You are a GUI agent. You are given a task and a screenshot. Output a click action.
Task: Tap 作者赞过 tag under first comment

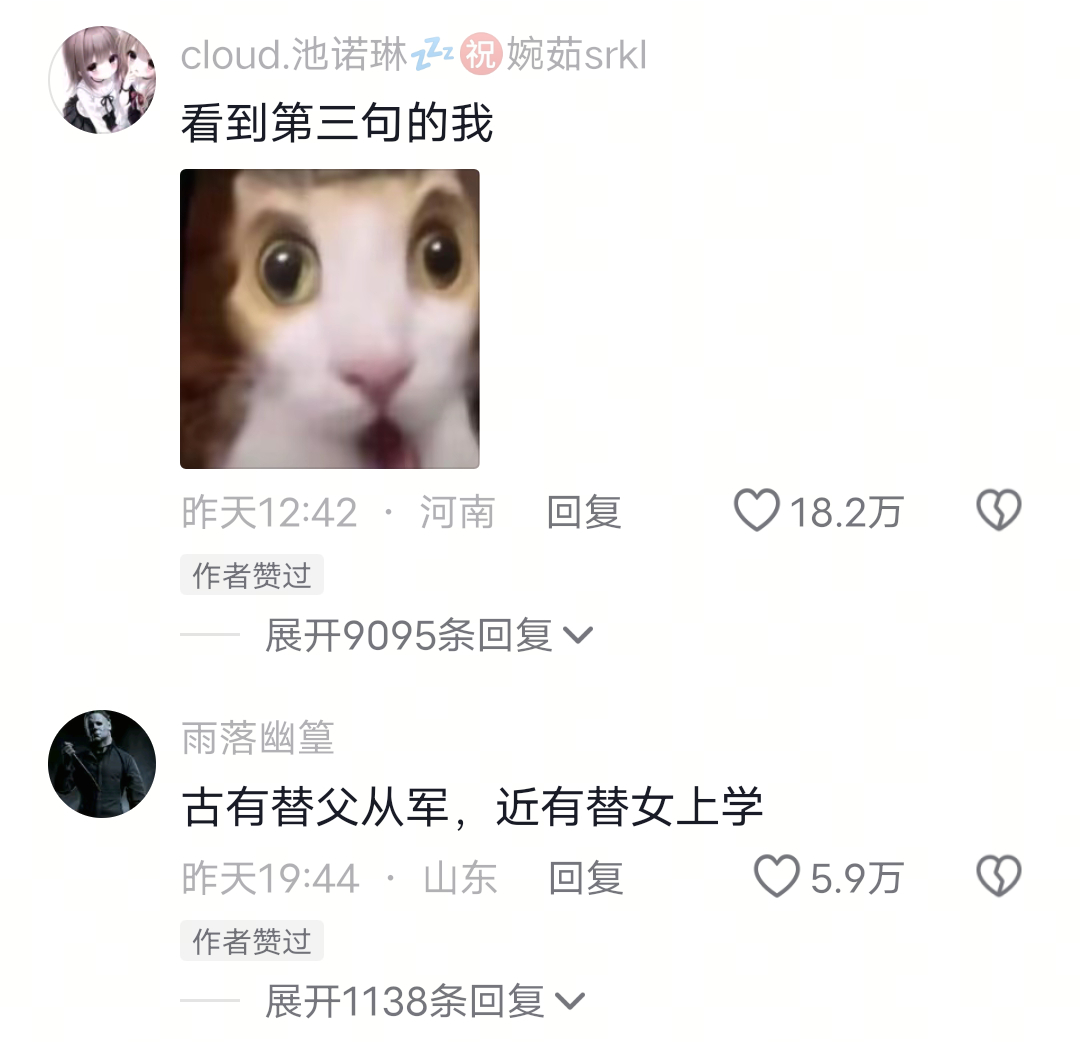coord(251,575)
